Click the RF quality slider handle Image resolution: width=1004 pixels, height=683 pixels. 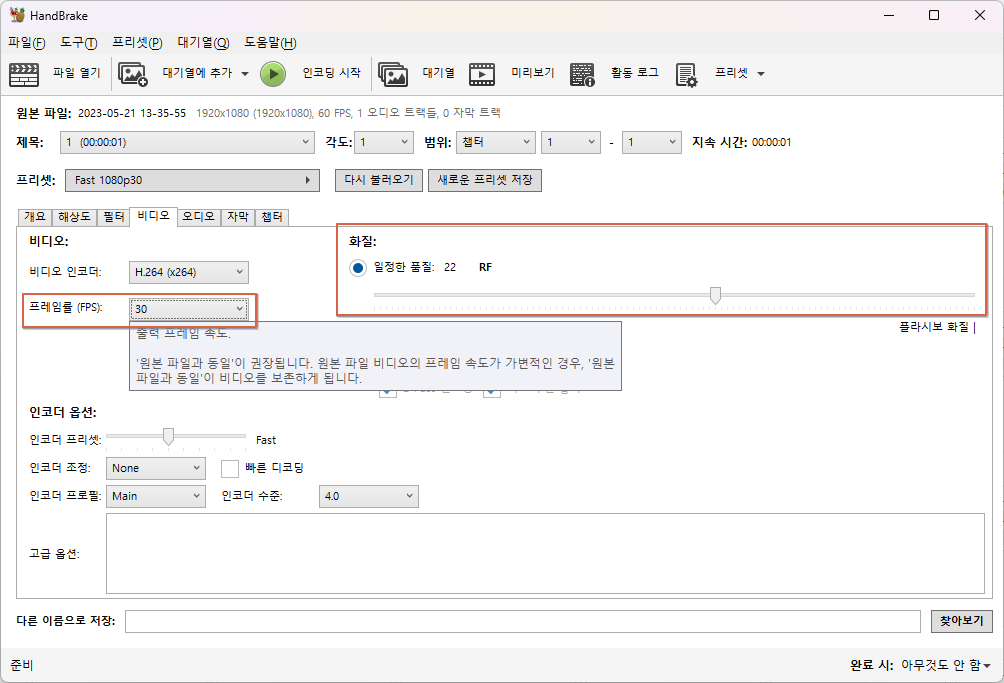pos(715,295)
